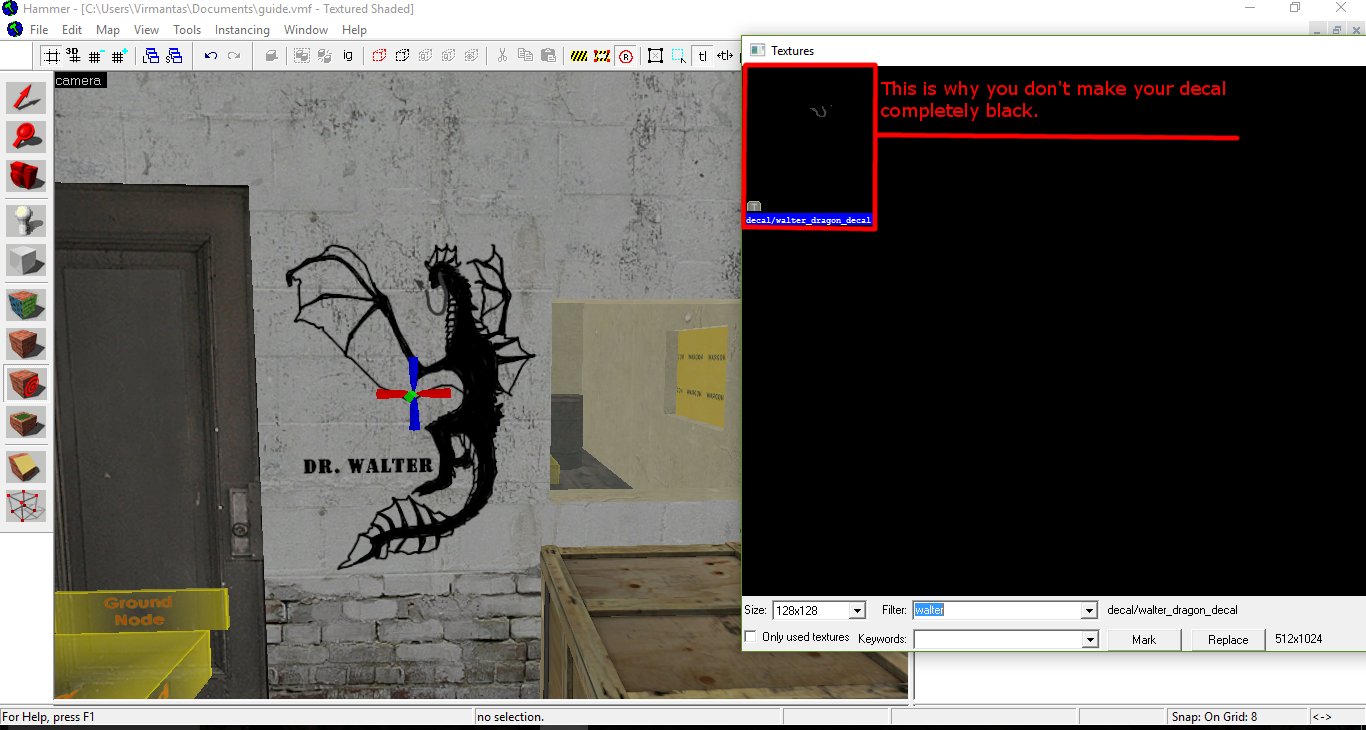Toggle scaling texture lock button
1366x730 pixels.
click(x=725, y=56)
